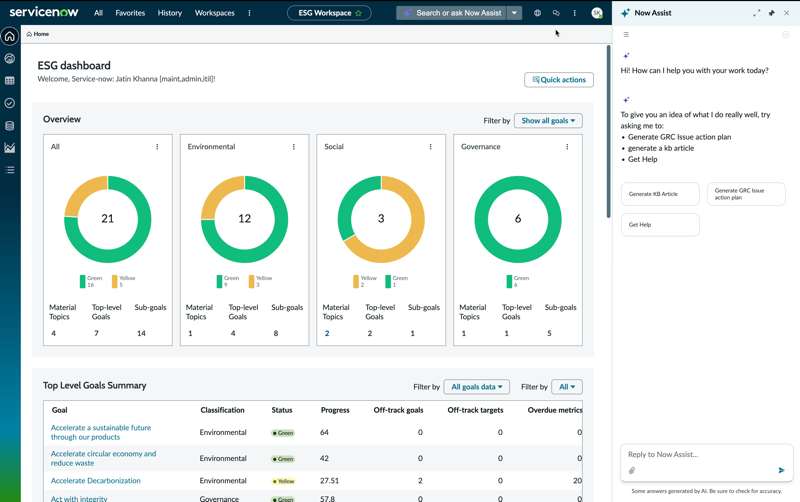The width and height of the screenshot is (800, 502).
Task: Open the search bar dropdown arrow
Action: [514, 13]
